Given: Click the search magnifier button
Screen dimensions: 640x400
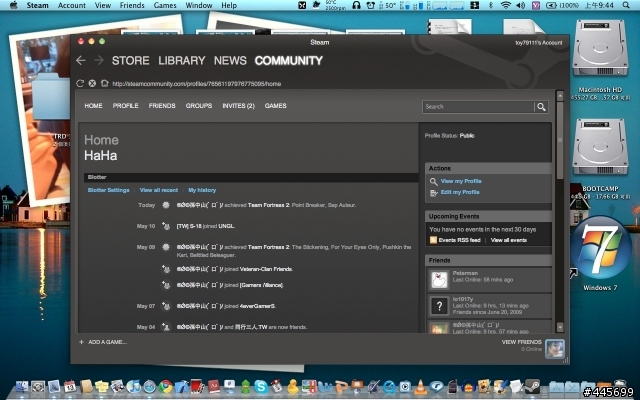Looking at the screenshot, I should click(541, 107).
